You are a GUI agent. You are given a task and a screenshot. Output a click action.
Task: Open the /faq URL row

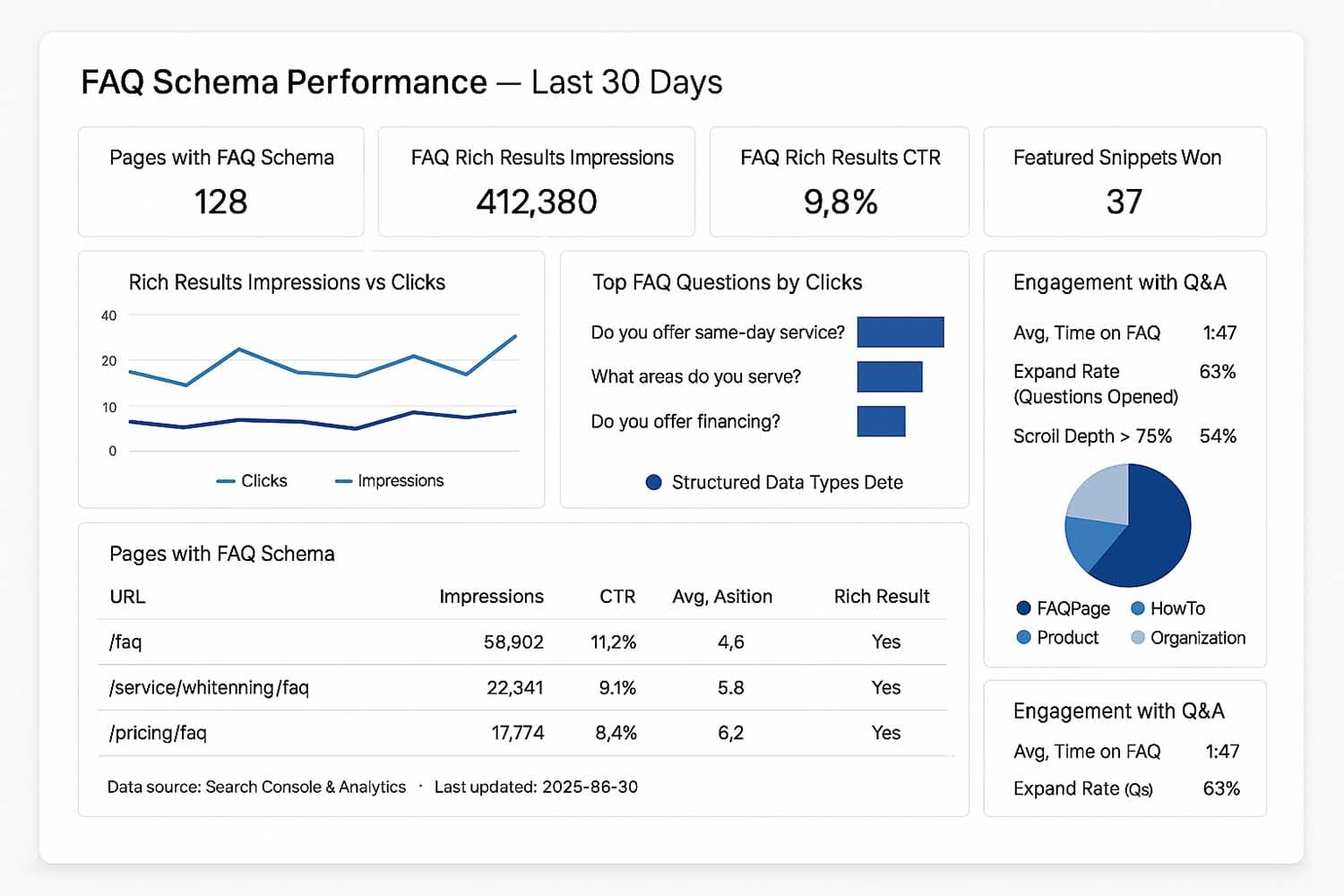(x=125, y=642)
